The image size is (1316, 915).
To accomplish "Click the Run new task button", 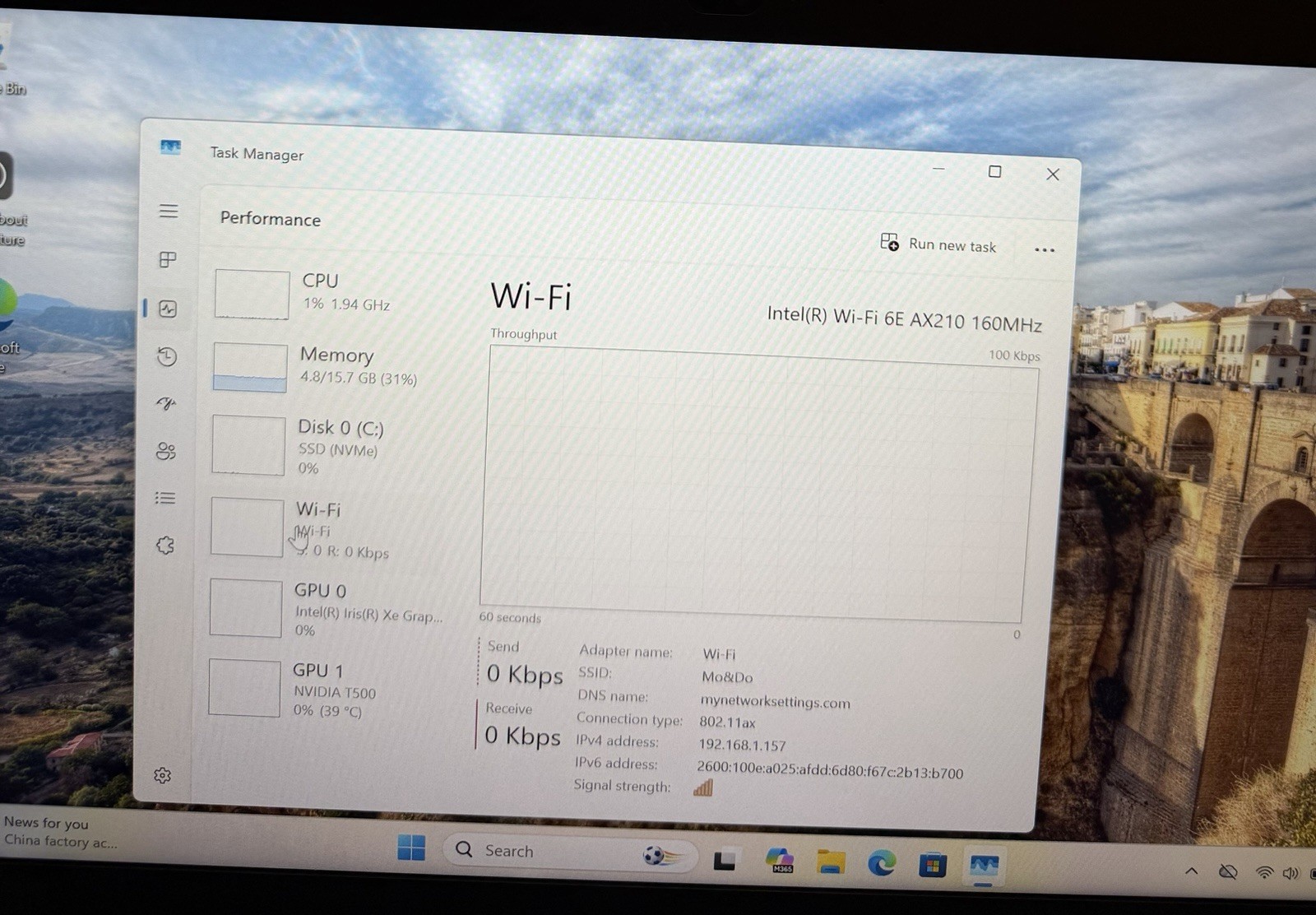I will 938,244.
